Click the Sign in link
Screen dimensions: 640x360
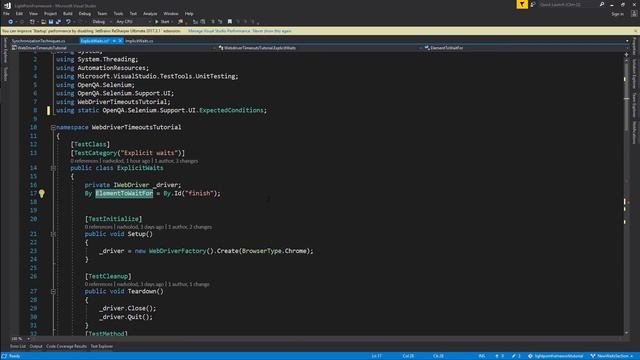coord(618,14)
